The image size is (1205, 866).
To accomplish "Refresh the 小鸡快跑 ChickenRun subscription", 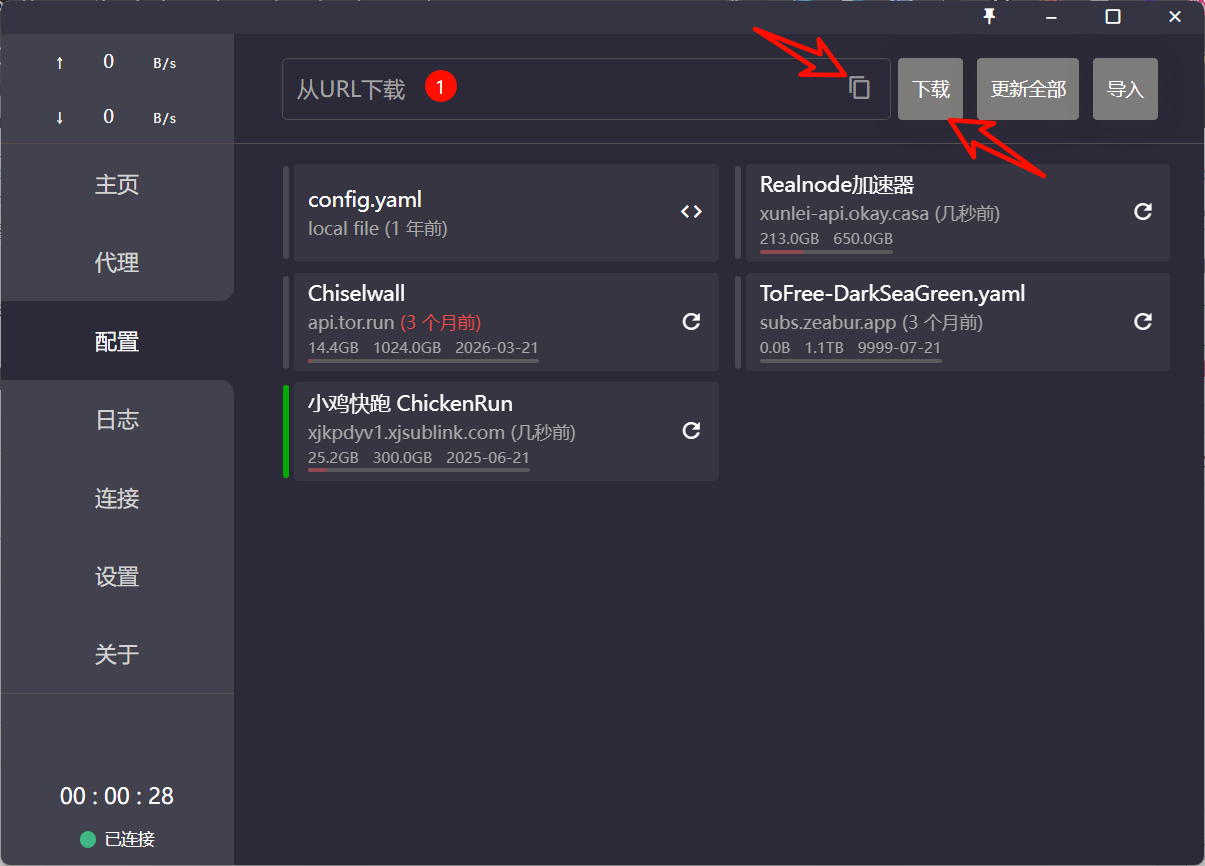I will point(691,430).
